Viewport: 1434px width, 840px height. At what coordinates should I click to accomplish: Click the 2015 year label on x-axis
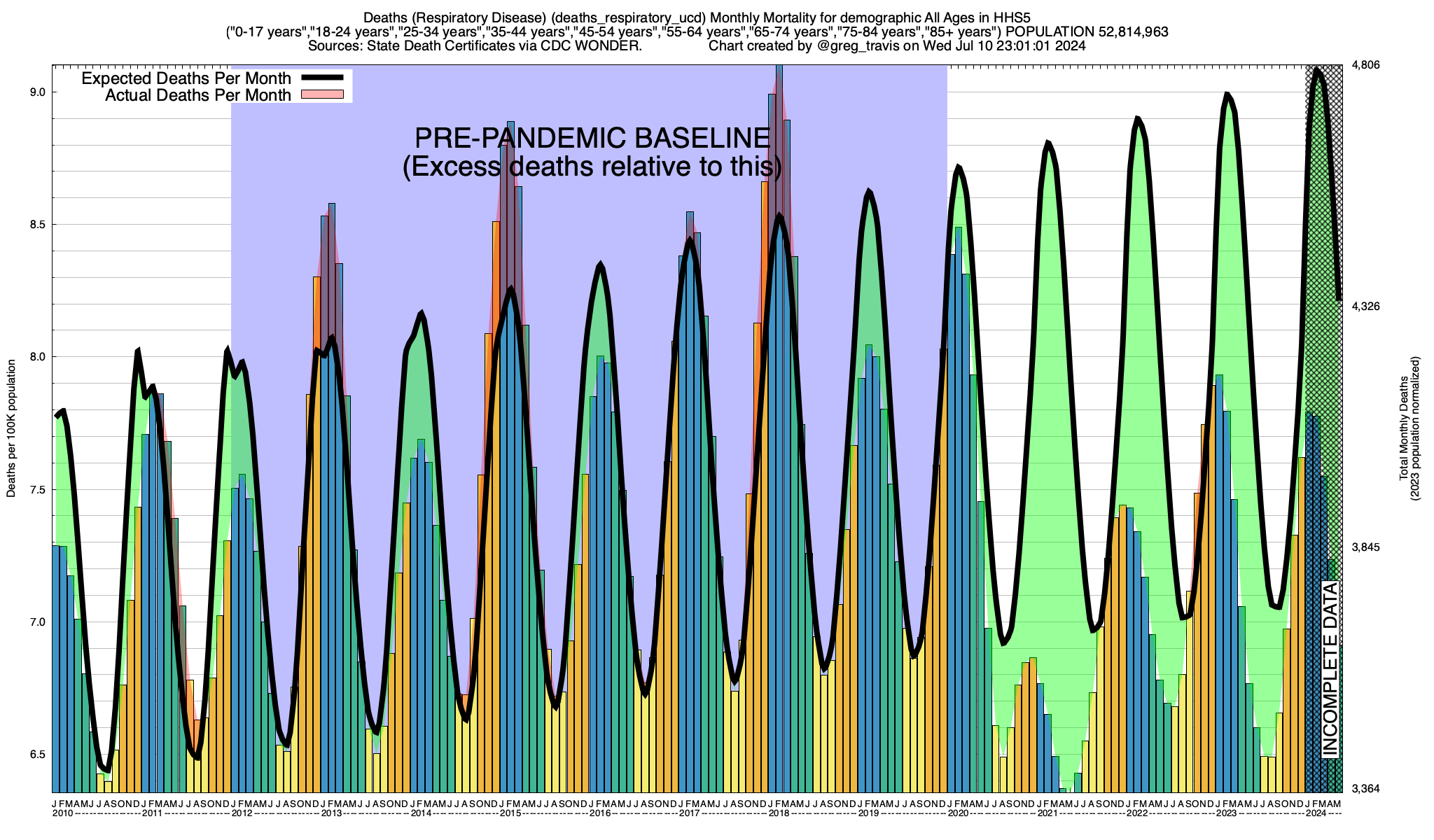[510, 813]
